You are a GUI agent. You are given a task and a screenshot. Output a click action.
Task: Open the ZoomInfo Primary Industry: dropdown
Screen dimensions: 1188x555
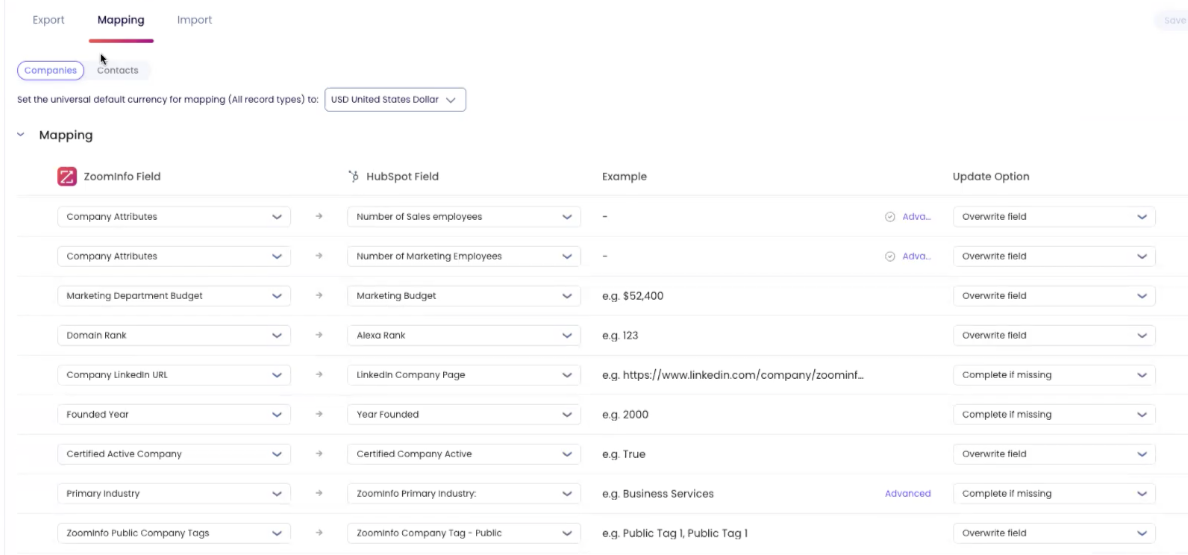(464, 494)
